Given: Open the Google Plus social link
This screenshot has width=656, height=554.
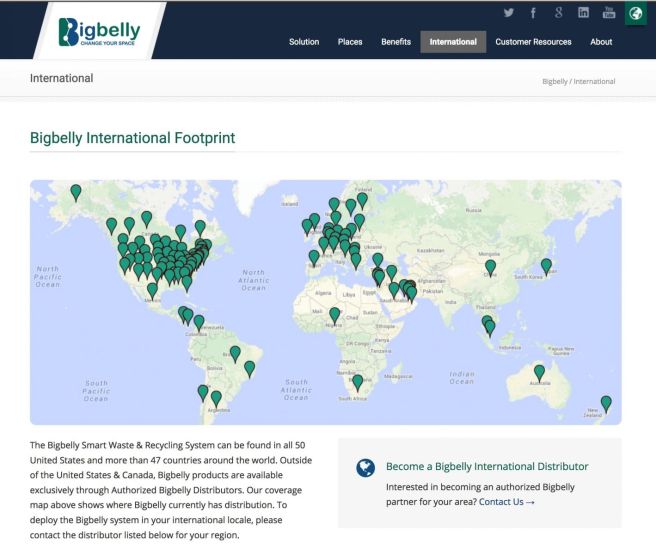Looking at the screenshot, I should click(559, 13).
